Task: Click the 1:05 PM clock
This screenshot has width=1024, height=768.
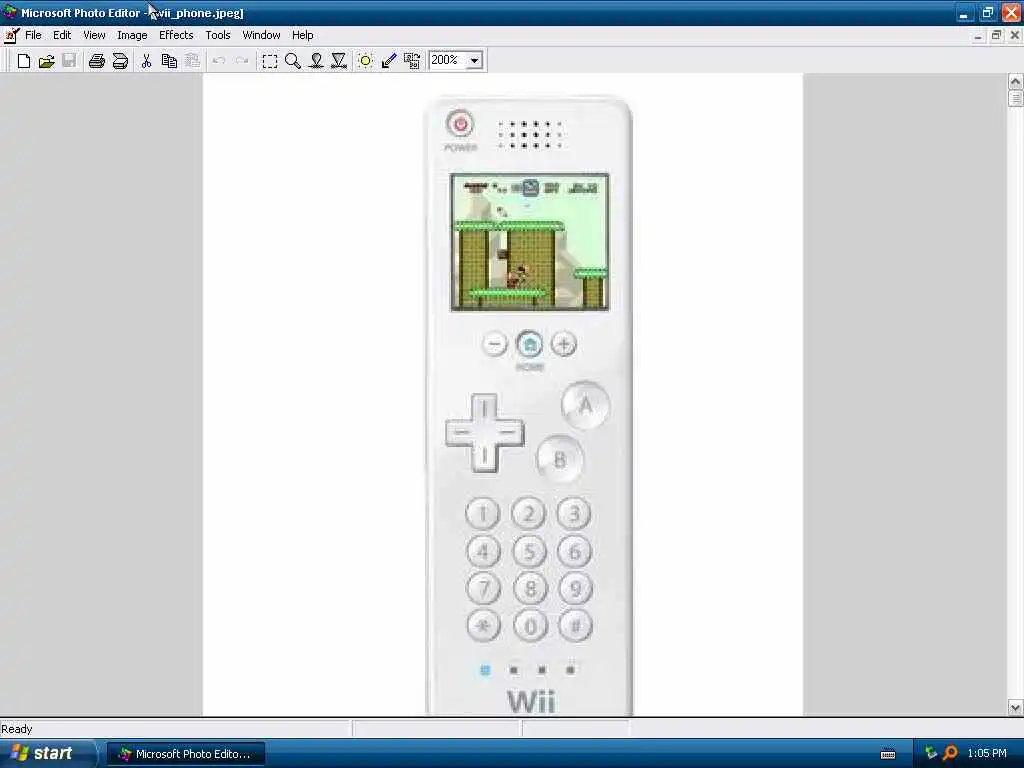Action: [987, 754]
